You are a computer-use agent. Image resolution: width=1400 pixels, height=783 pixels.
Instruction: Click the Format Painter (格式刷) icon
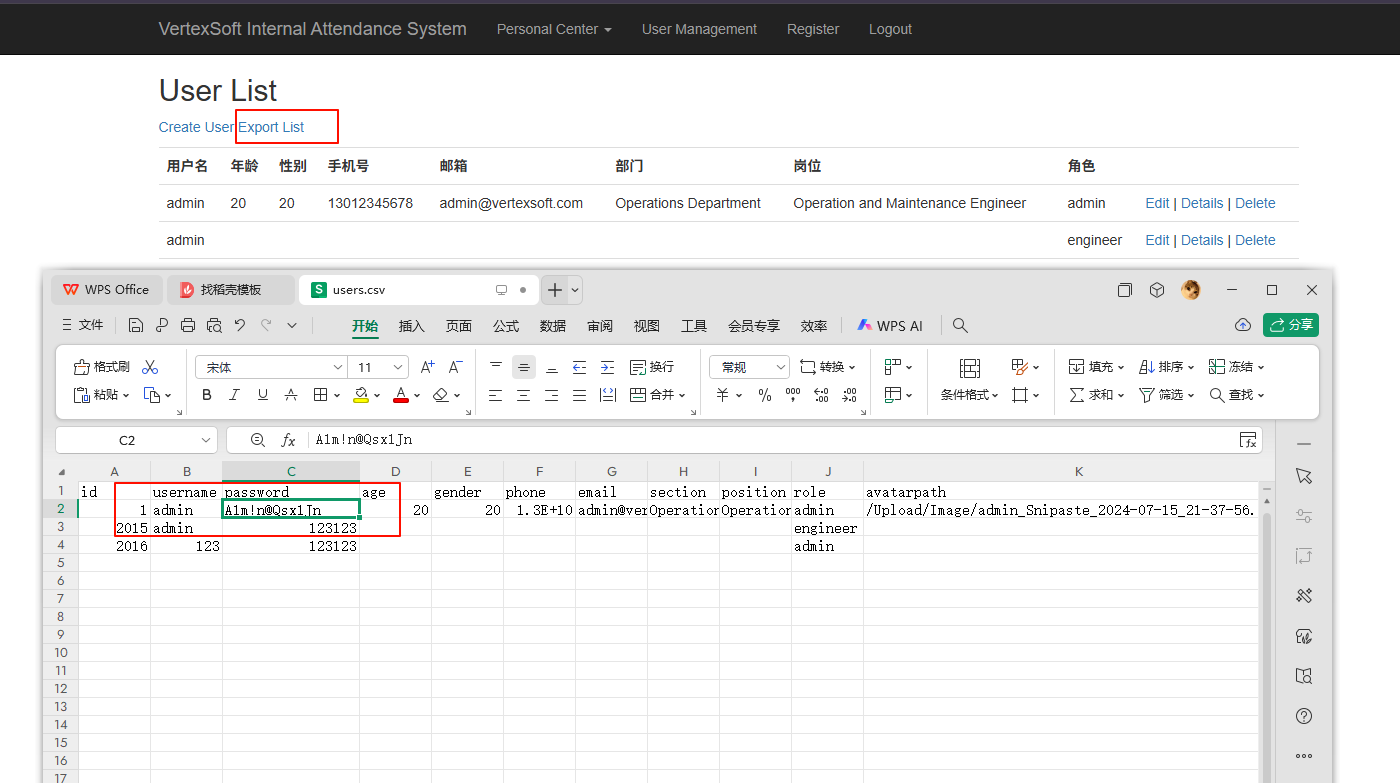pos(102,367)
